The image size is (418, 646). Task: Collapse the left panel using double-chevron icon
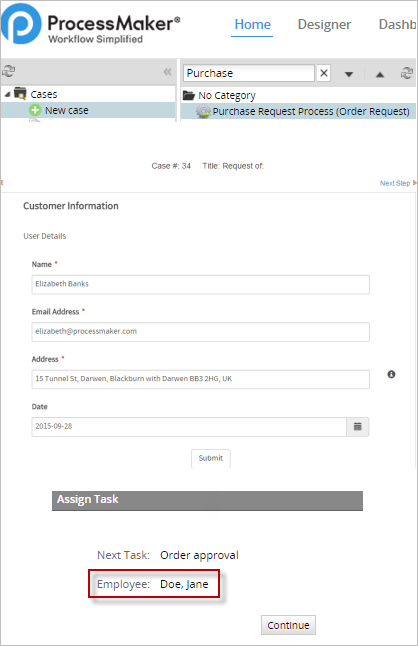(167, 72)
